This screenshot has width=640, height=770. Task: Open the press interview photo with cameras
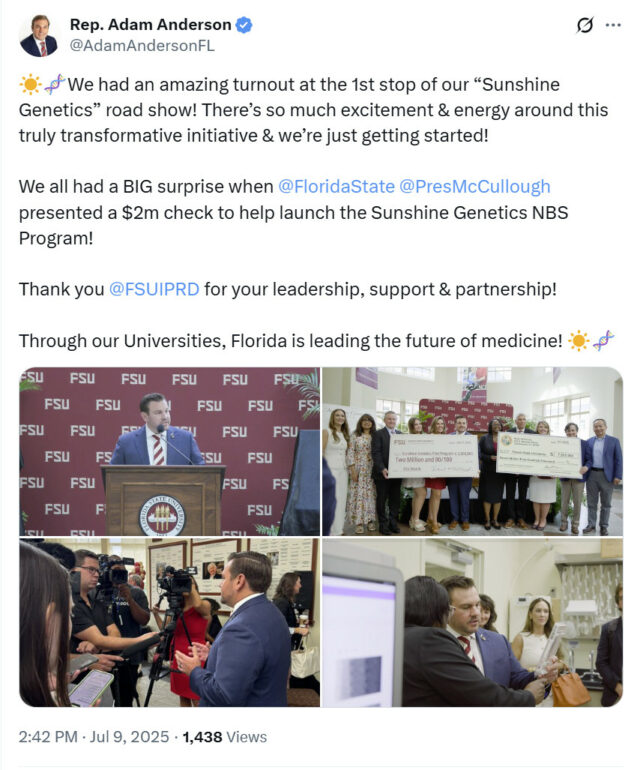click(x=169, y=623)
